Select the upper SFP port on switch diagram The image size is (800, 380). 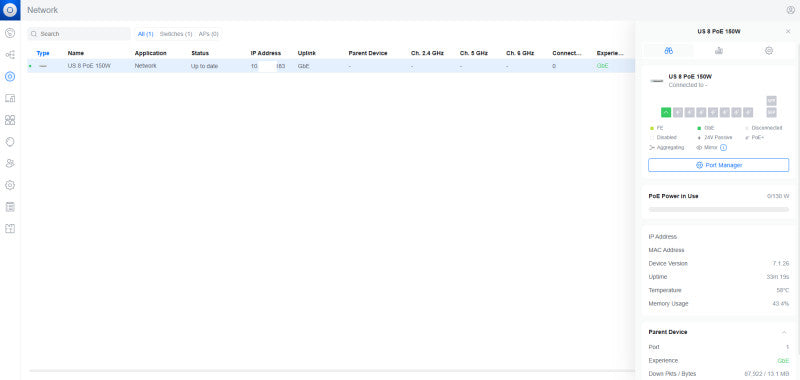[771, 100]
